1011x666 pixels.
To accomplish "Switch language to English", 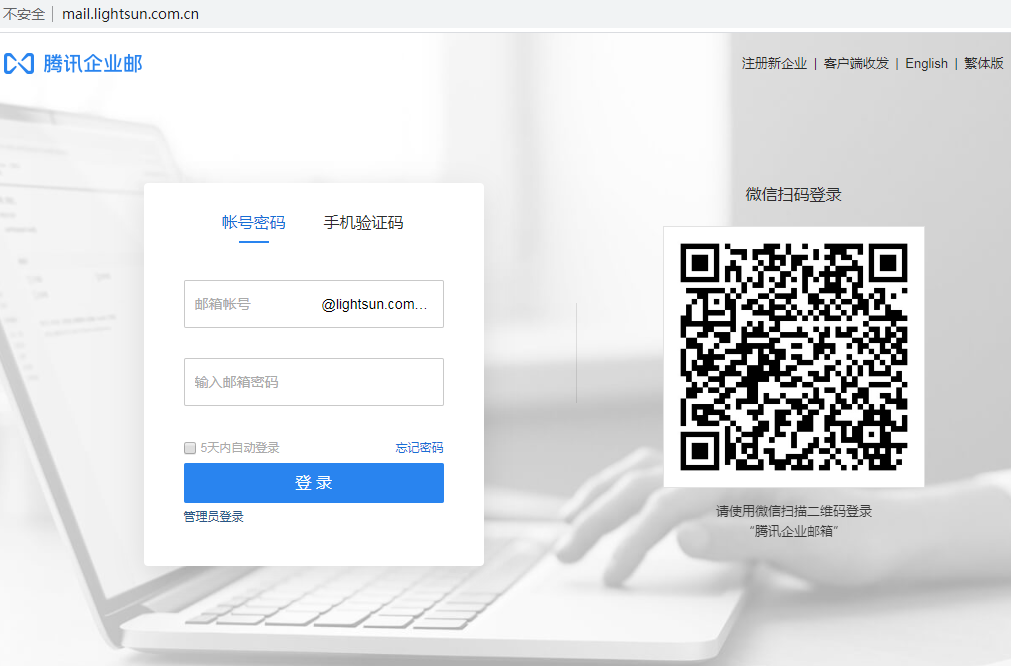I will pyautogui.click(x=926, y=64).
